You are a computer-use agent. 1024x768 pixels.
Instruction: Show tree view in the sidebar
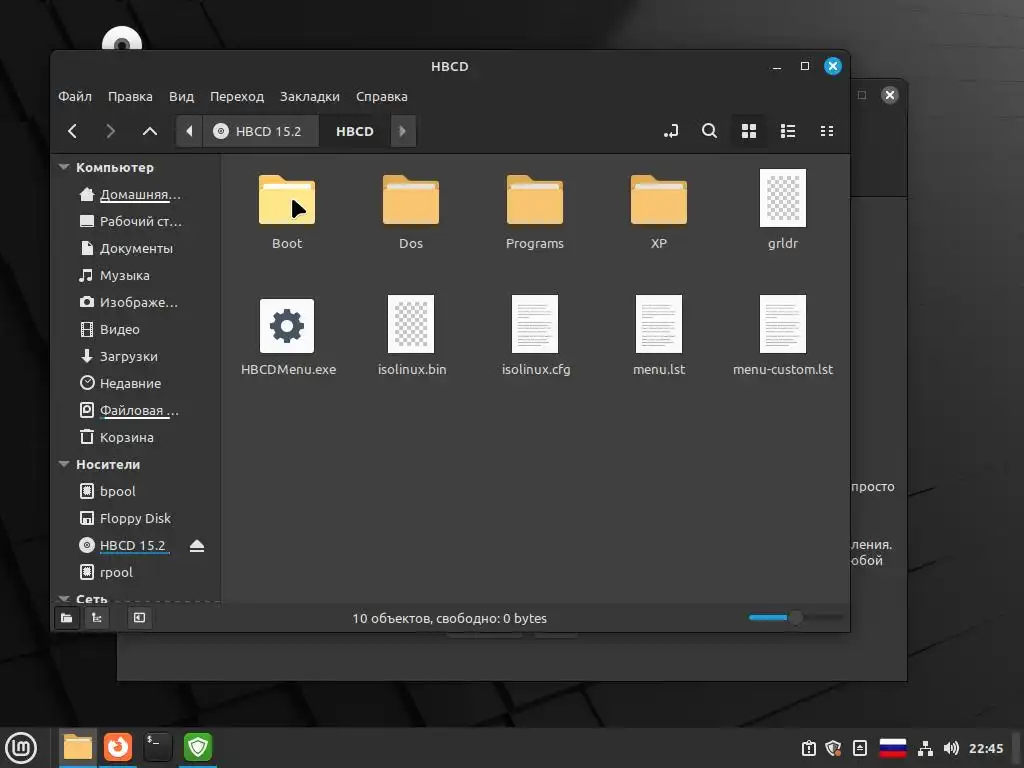97,618
